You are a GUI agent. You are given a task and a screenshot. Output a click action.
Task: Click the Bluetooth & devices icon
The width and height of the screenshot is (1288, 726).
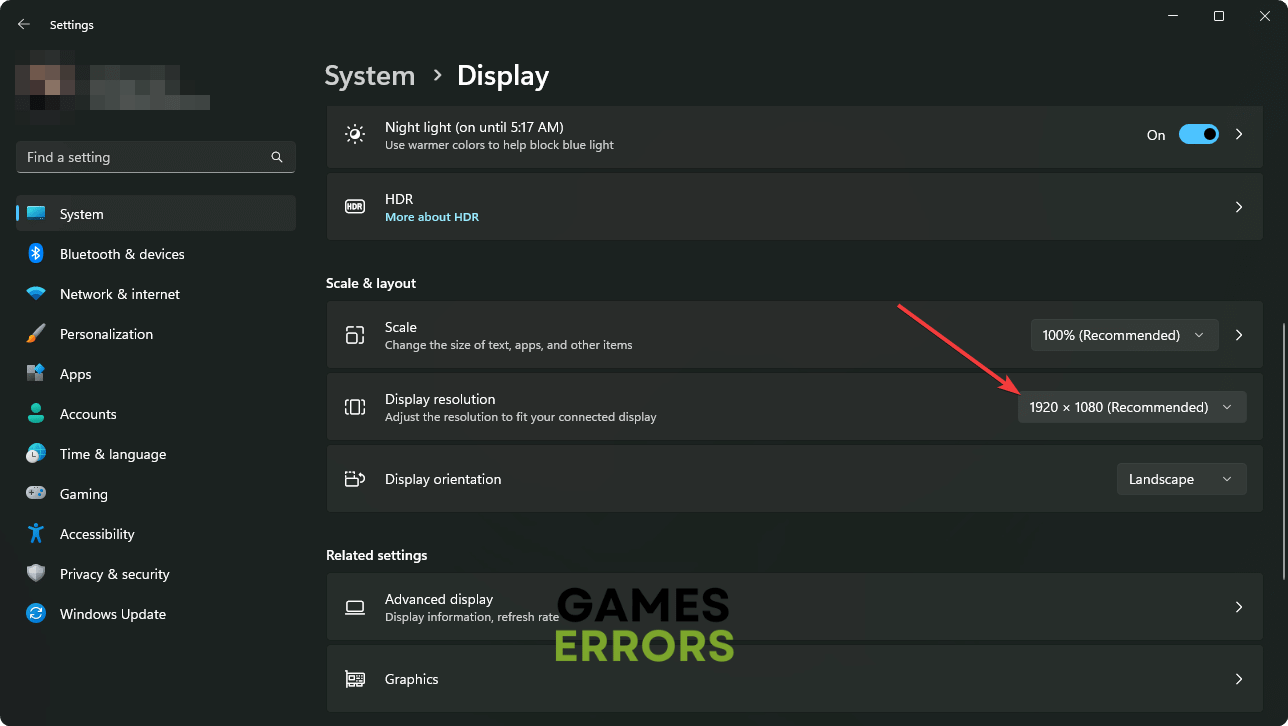[x=36, y=254]
